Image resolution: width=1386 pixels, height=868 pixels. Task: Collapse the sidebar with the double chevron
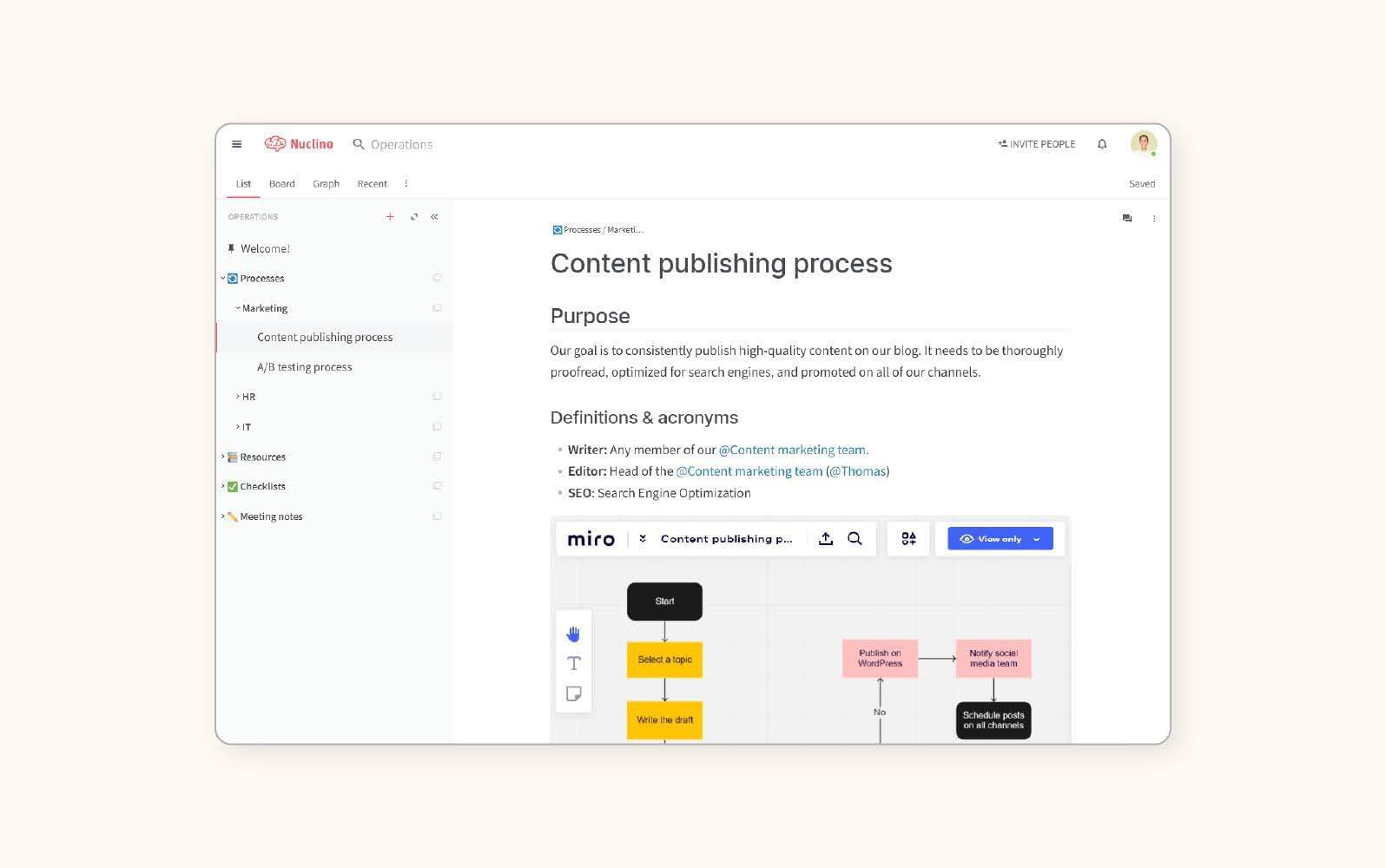pyautogui.click(x=434, y=217)
